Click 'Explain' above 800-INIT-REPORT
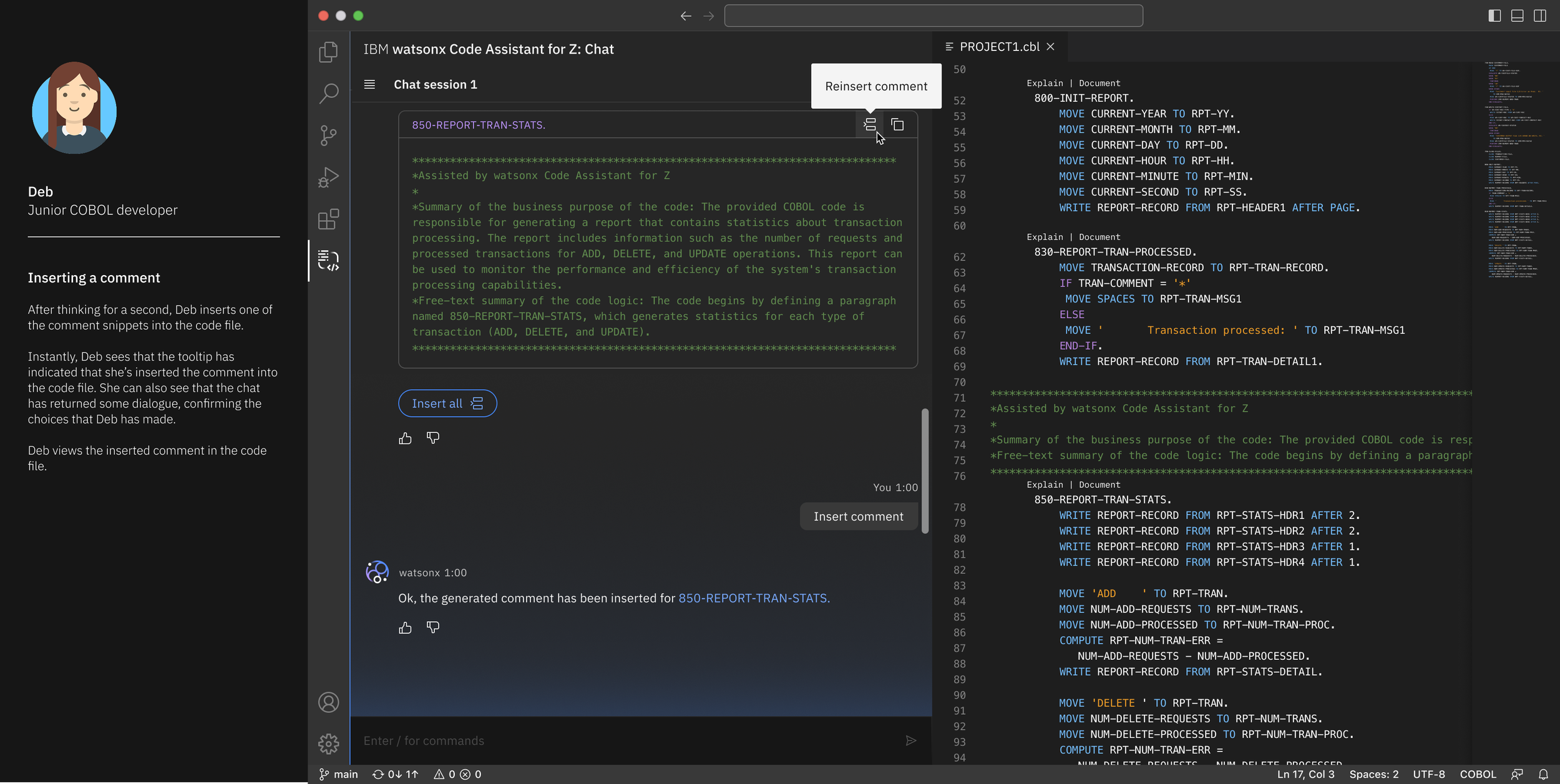Screen dimensions: 1560x784 click(x=1045, y=83)
